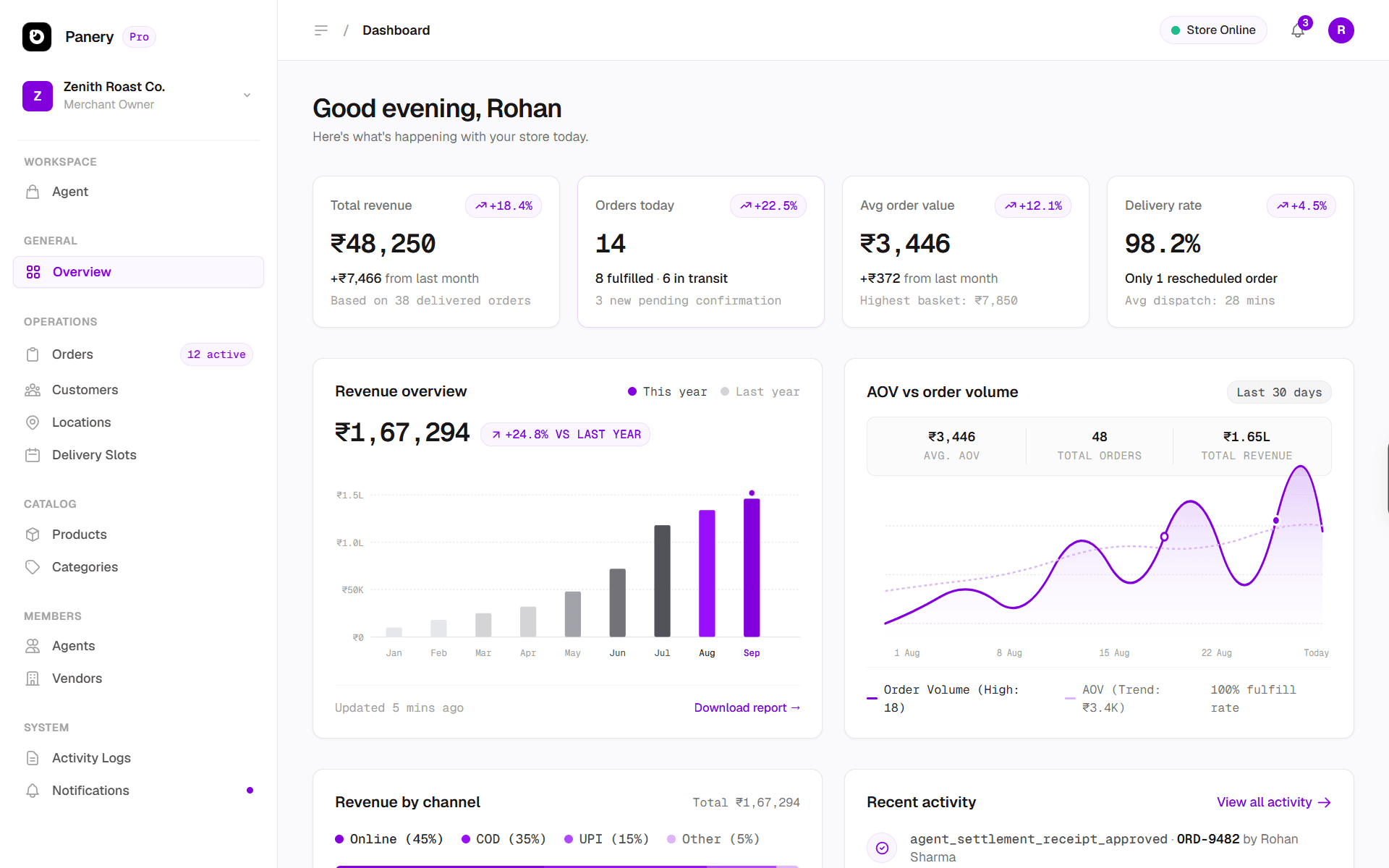Click the recent activity check-circle icon

[x=882, y=848]
